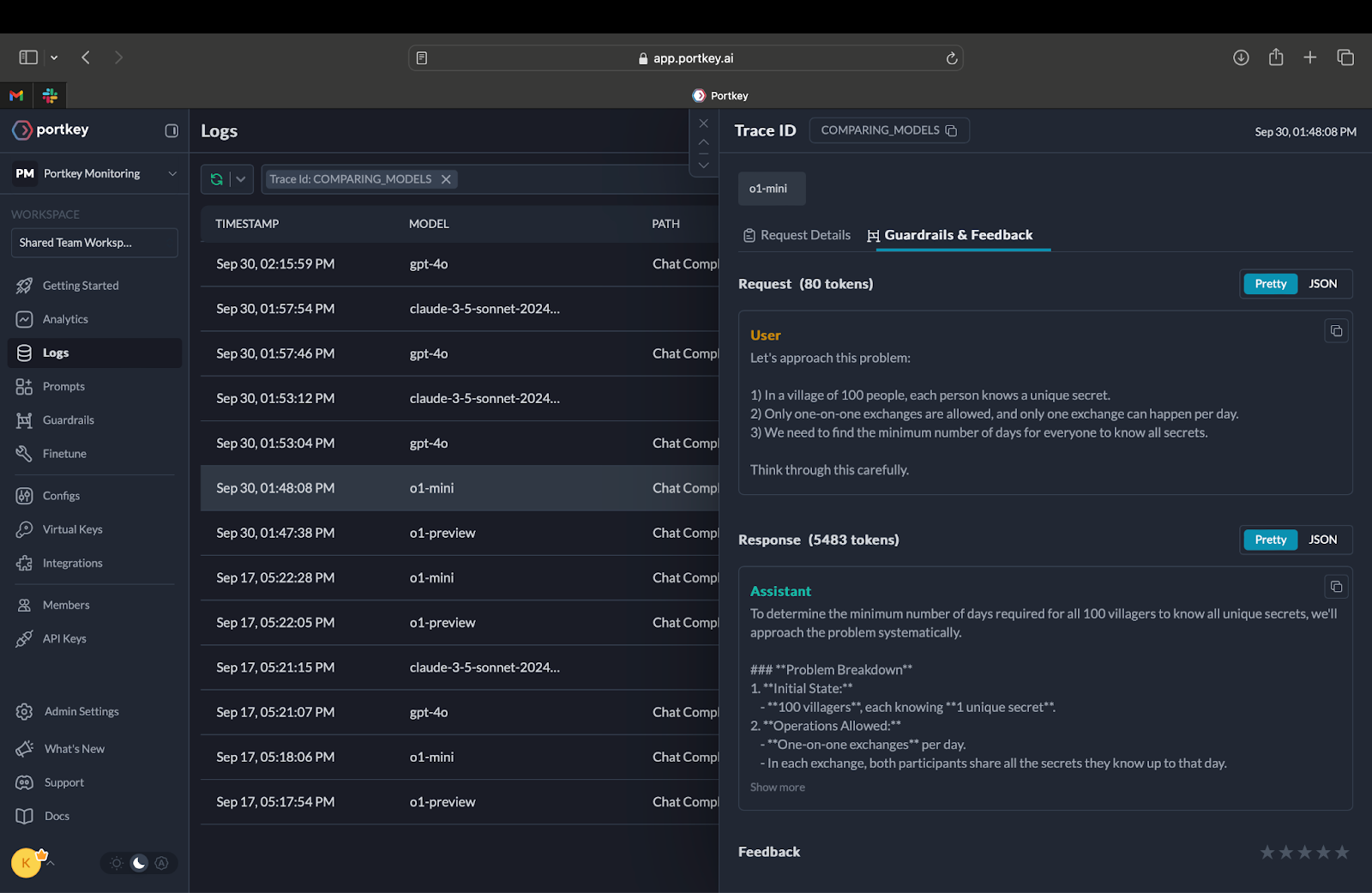Screen dimensions: 1372x893
Task: Switch Response view to JSON
Action: coord(1323,540)
